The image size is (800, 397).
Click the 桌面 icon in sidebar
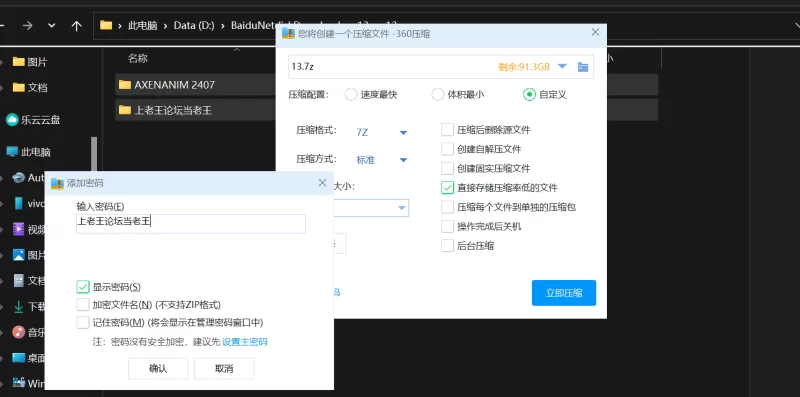[19, 358]
